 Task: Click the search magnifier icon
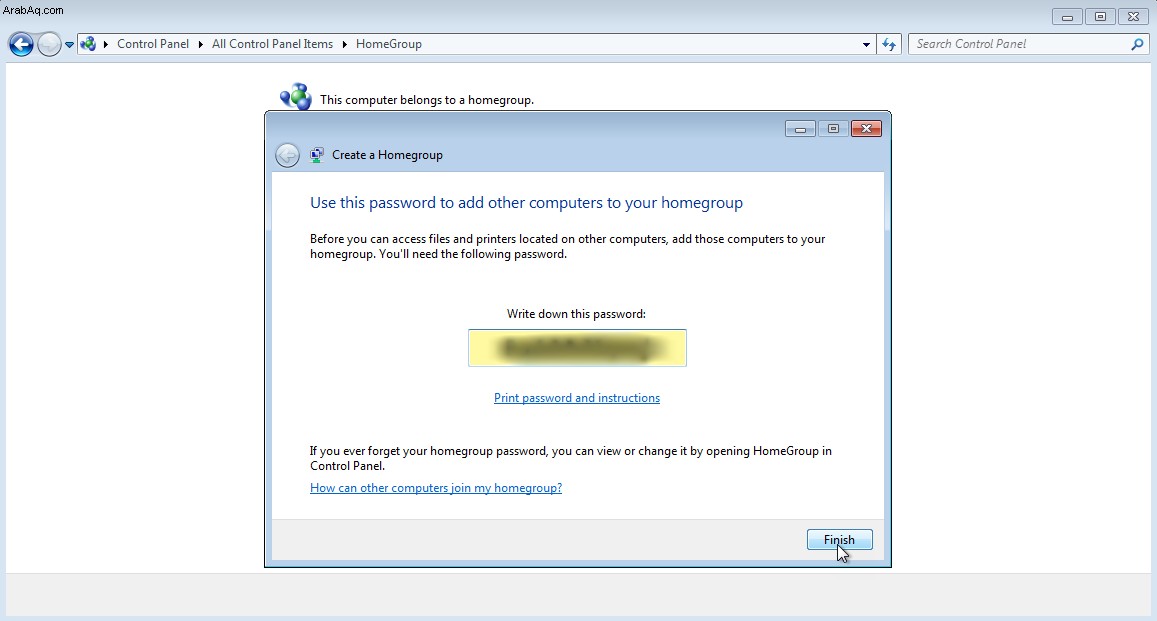pyautogui.click(x=1137, y=44)
